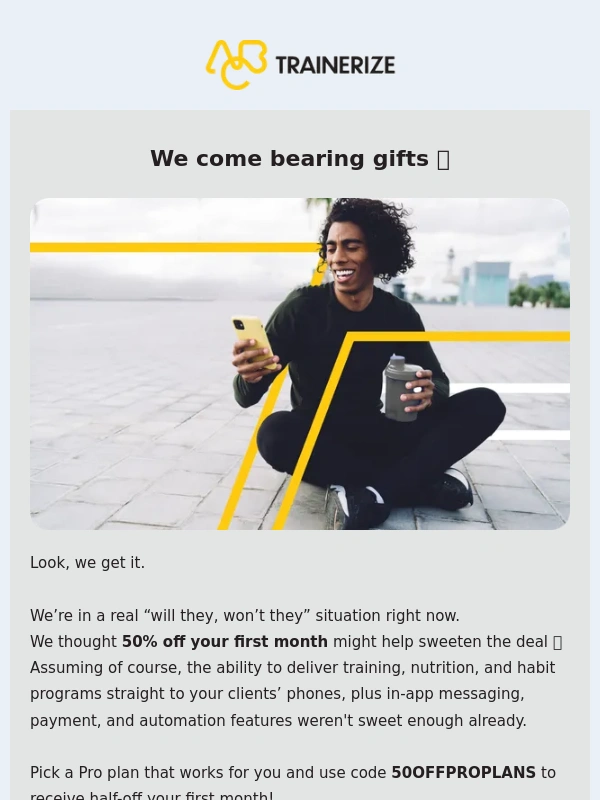
Task: Click the lighthouse tower in the background
Action: tap(451, 265)
